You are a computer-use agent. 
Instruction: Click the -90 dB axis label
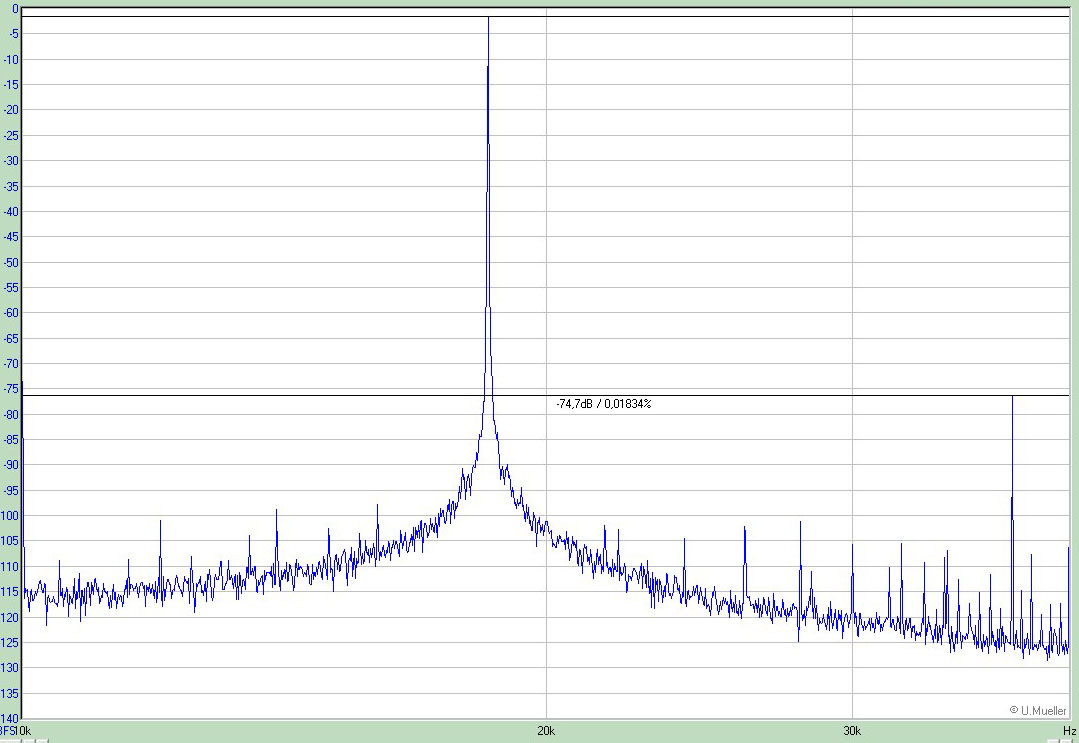(12, 465)
